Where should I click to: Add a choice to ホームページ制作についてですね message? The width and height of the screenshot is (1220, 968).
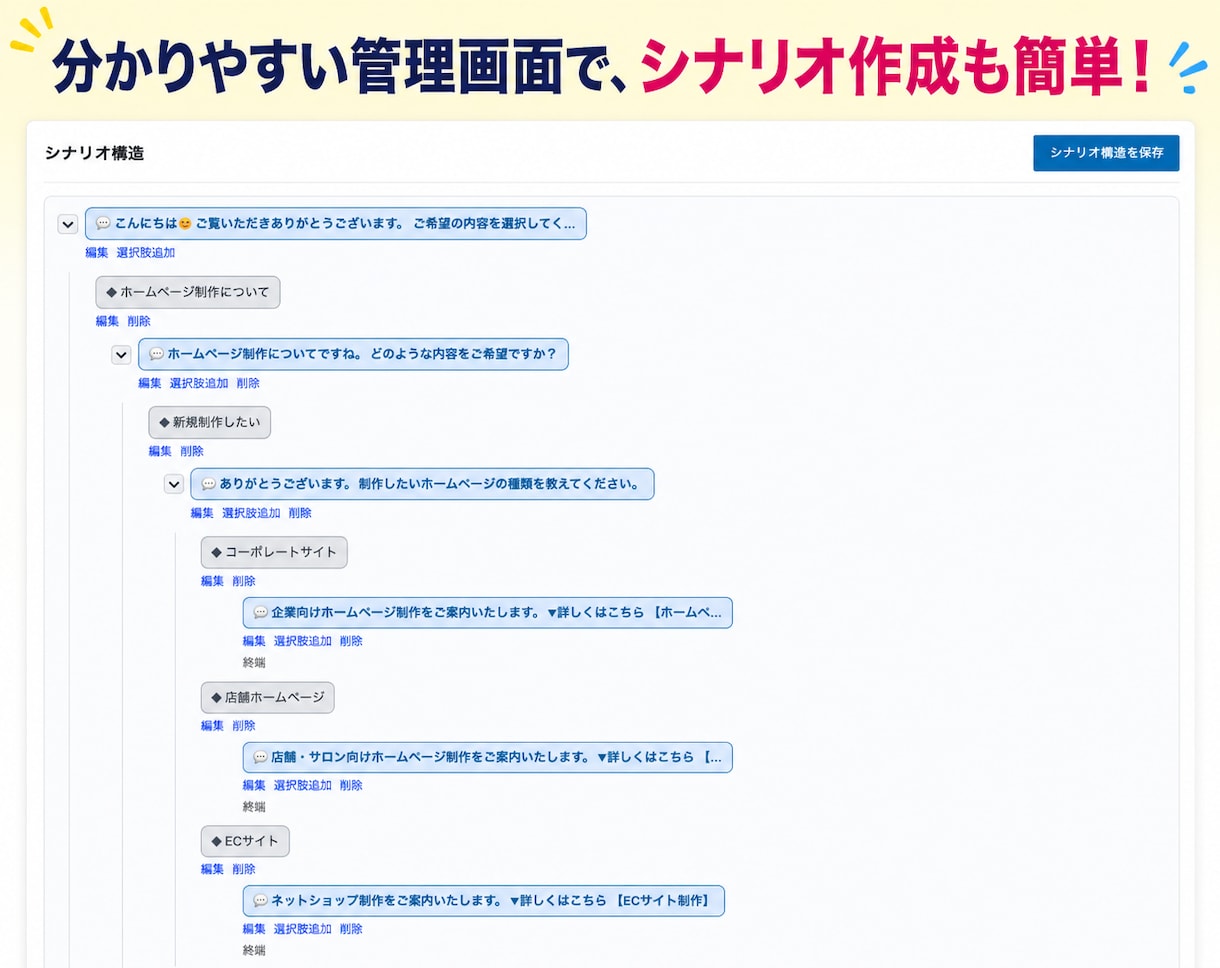[199, 383]
